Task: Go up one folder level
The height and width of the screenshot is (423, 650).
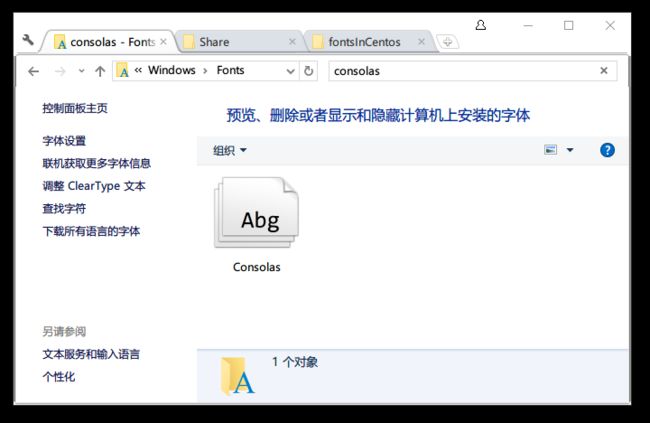Action: 100,71
